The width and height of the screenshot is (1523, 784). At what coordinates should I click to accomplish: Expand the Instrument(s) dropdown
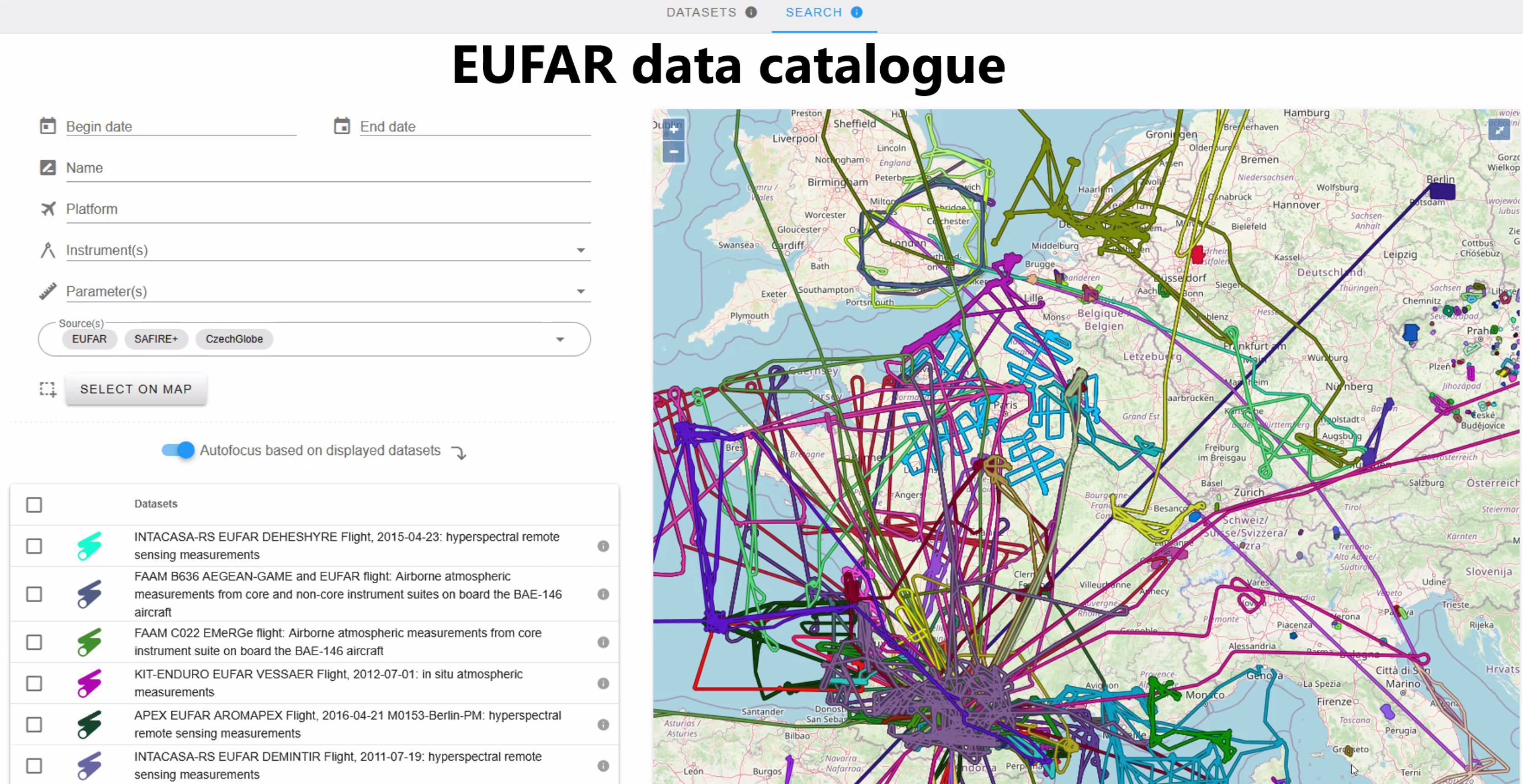[581, 251]
